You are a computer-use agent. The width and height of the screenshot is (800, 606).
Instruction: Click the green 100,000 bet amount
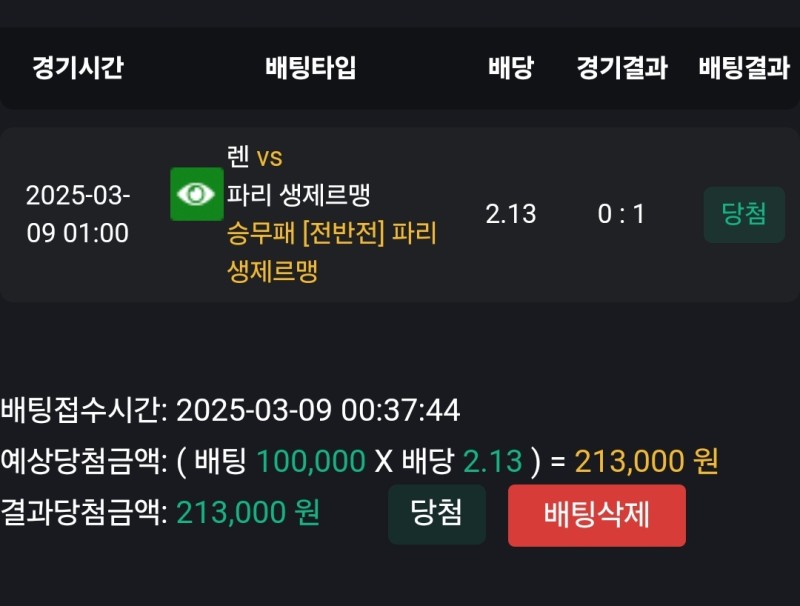coord(311,461)
